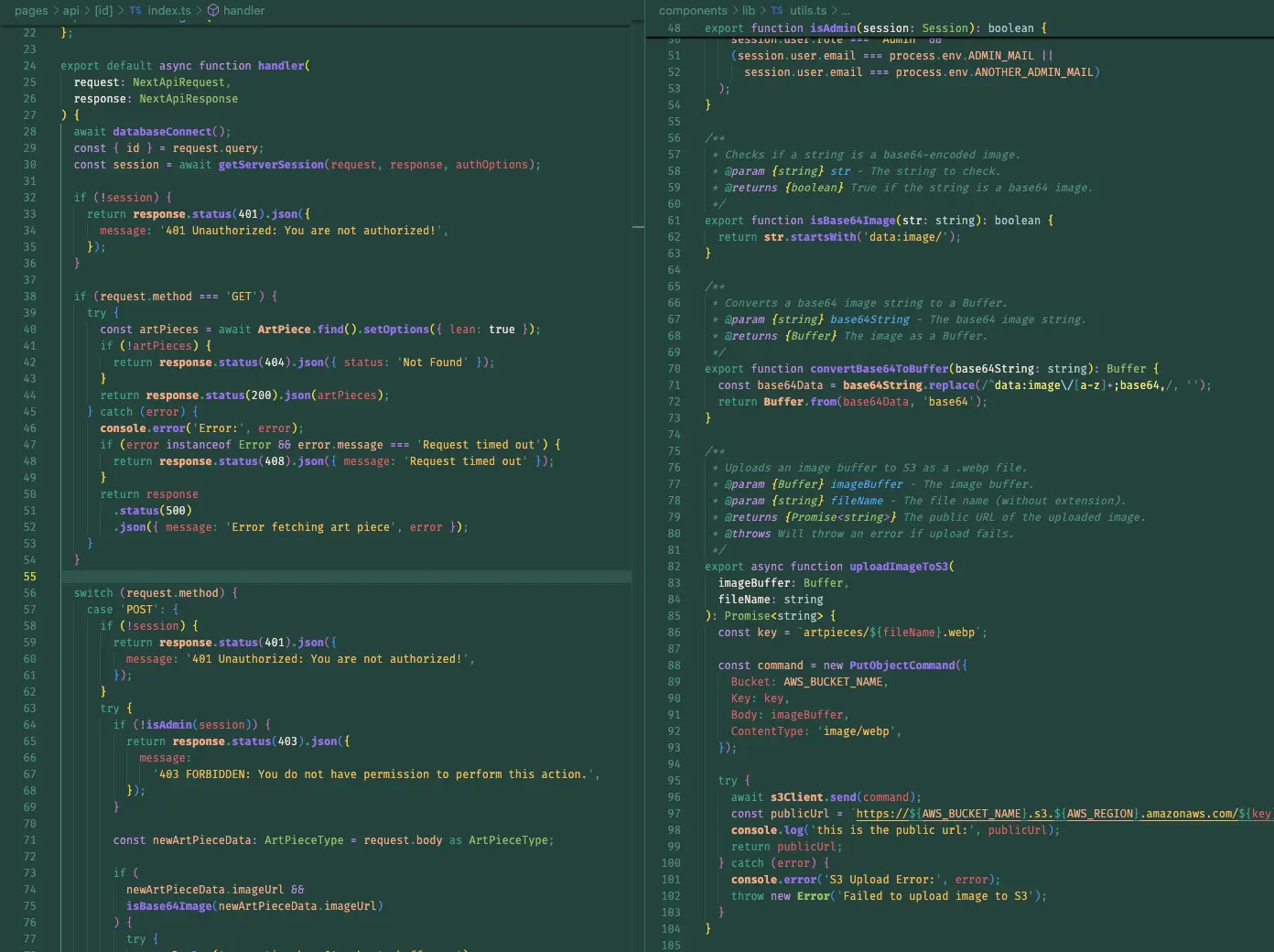
Task: Click the handler symbol cube icon
Action: coord(213,11)
